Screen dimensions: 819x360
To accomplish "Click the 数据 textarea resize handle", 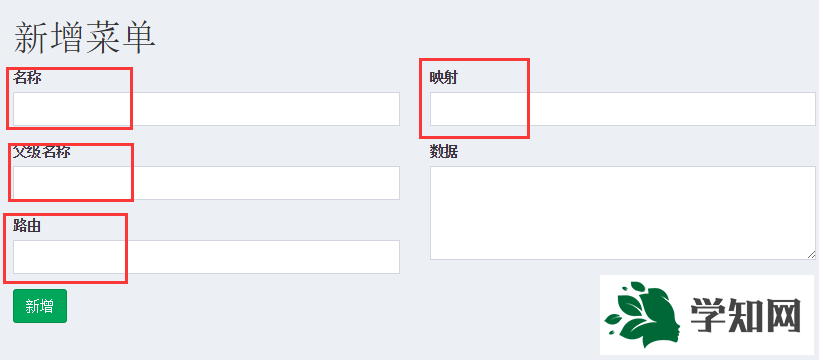I will pyautogui.click(x=811, y=254).
